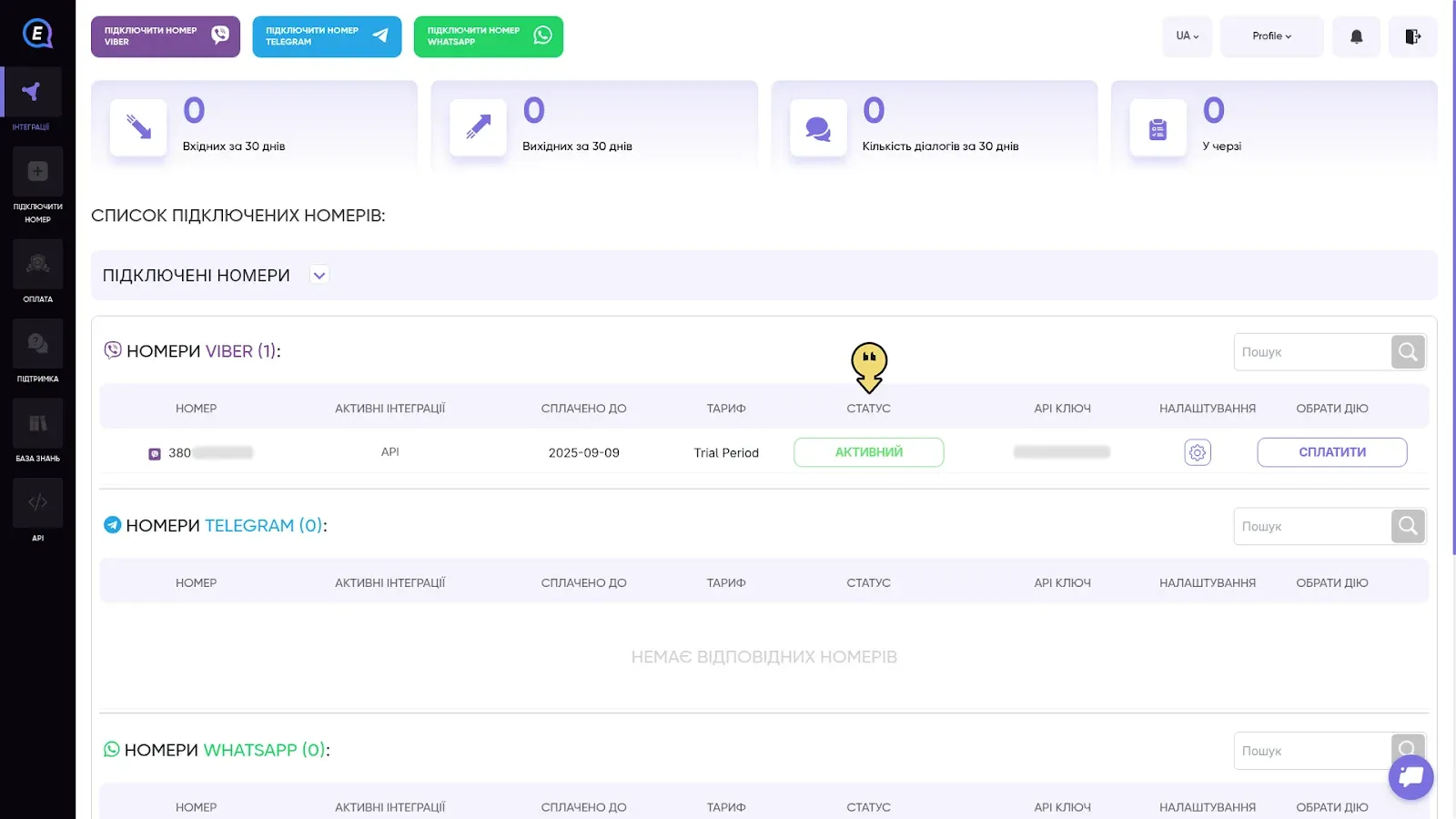Image resolution: width=1456 pixels, height=819 pixels.
Task: Click the Viber logo in Номери Viber heading
Action: point(113,350)
